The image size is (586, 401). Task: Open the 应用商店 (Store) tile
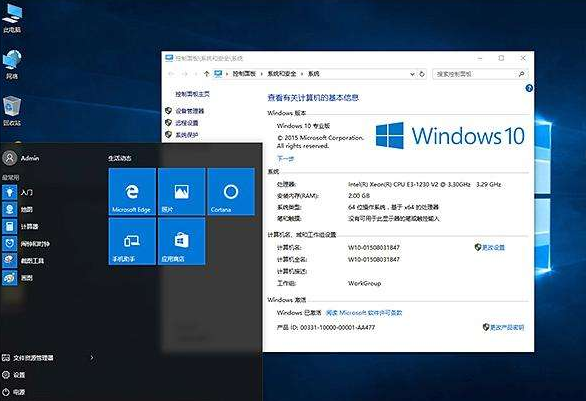click(182, 241)
